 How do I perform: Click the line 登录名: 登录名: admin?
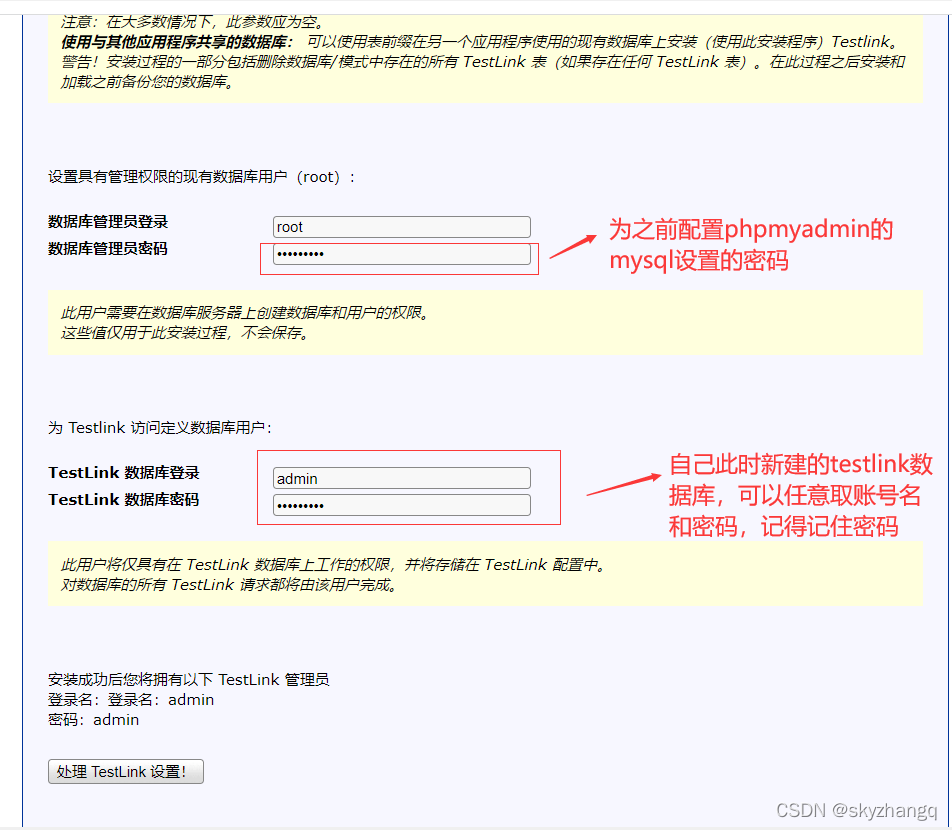point(131,699)
